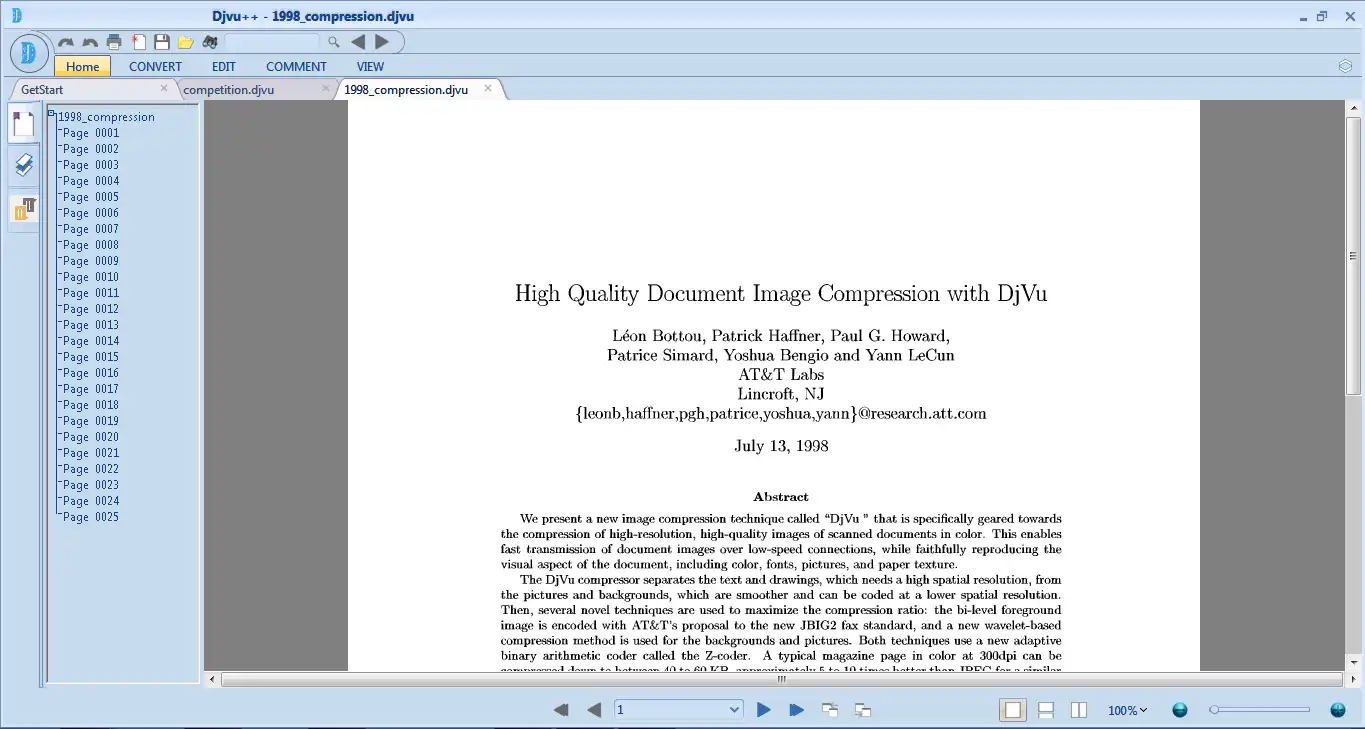Click the magnifier search icon

click(334, 42)
